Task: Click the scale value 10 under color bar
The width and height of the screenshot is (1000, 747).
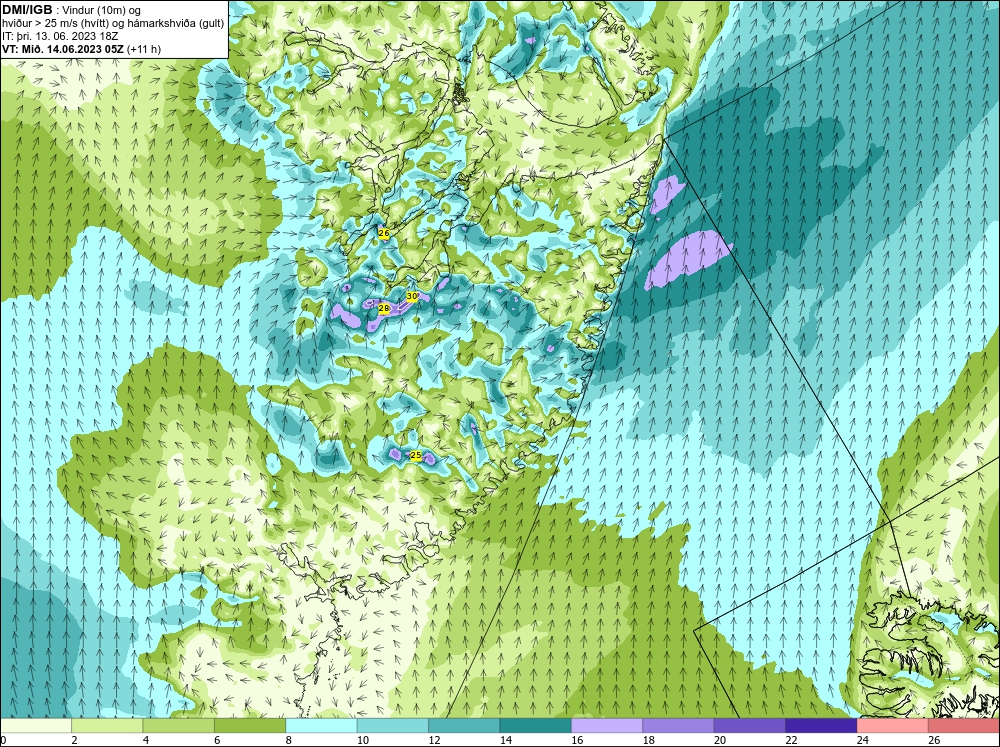Action: tap(362, 740)
